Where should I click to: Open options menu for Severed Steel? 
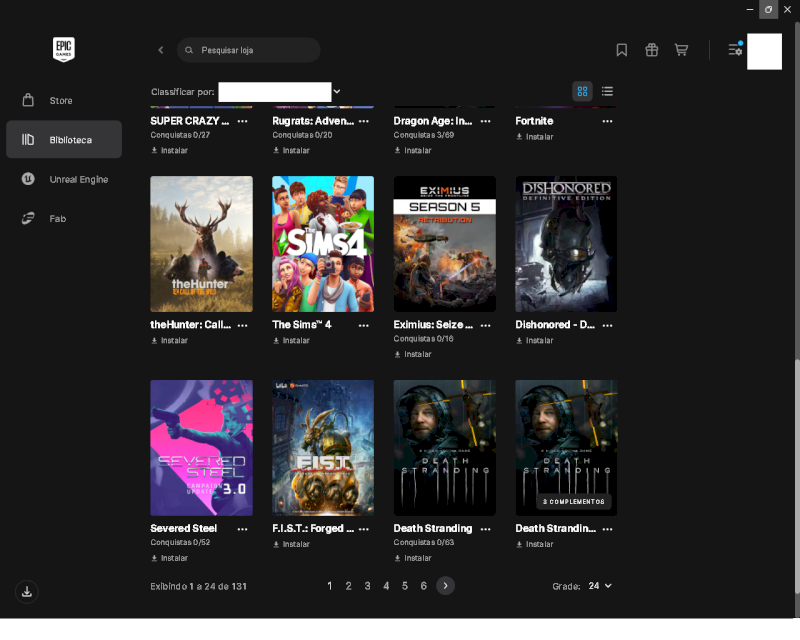[242, 529]
